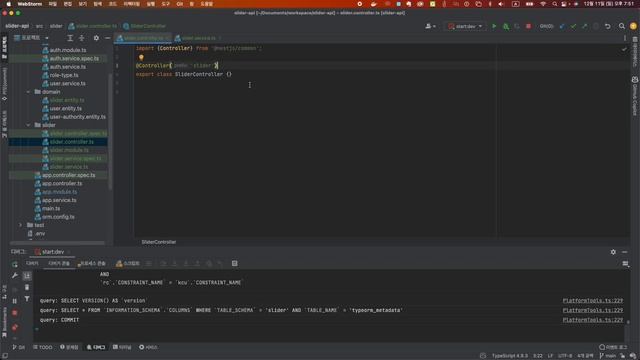
Task: Open the .env file
Action: (x=36, y=233)
